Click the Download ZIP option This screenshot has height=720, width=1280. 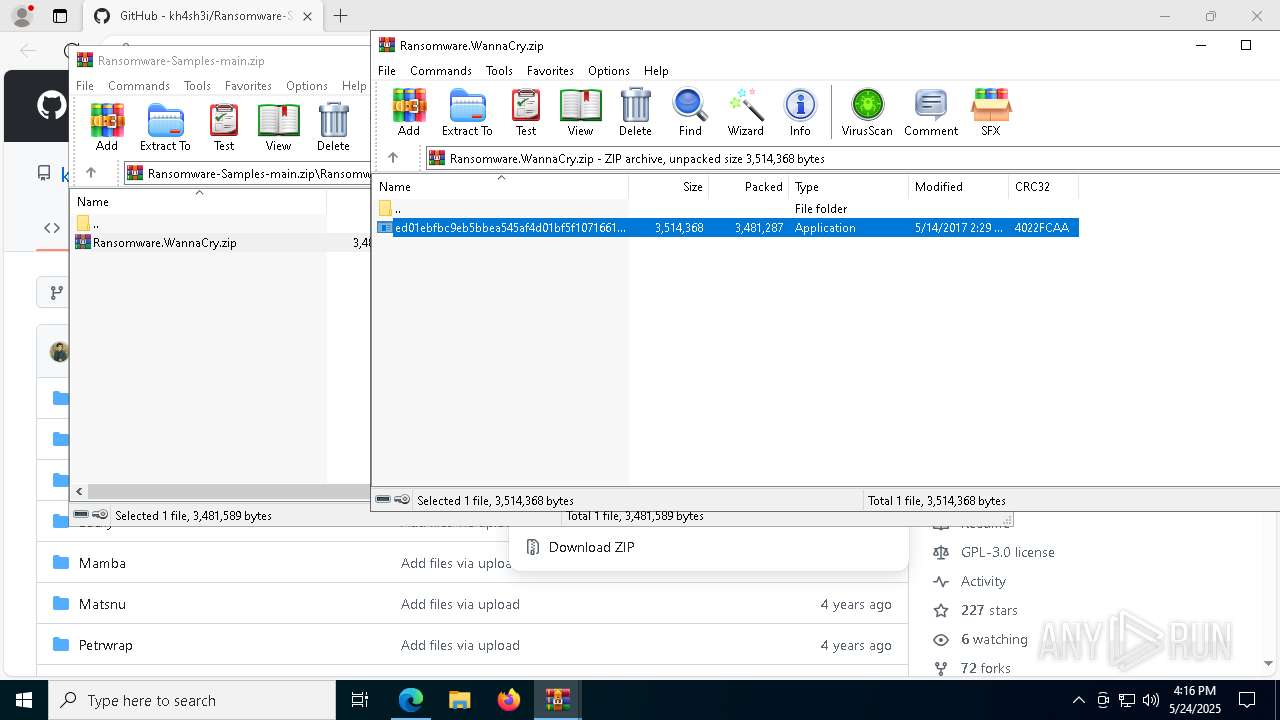(x=591, y=547)
